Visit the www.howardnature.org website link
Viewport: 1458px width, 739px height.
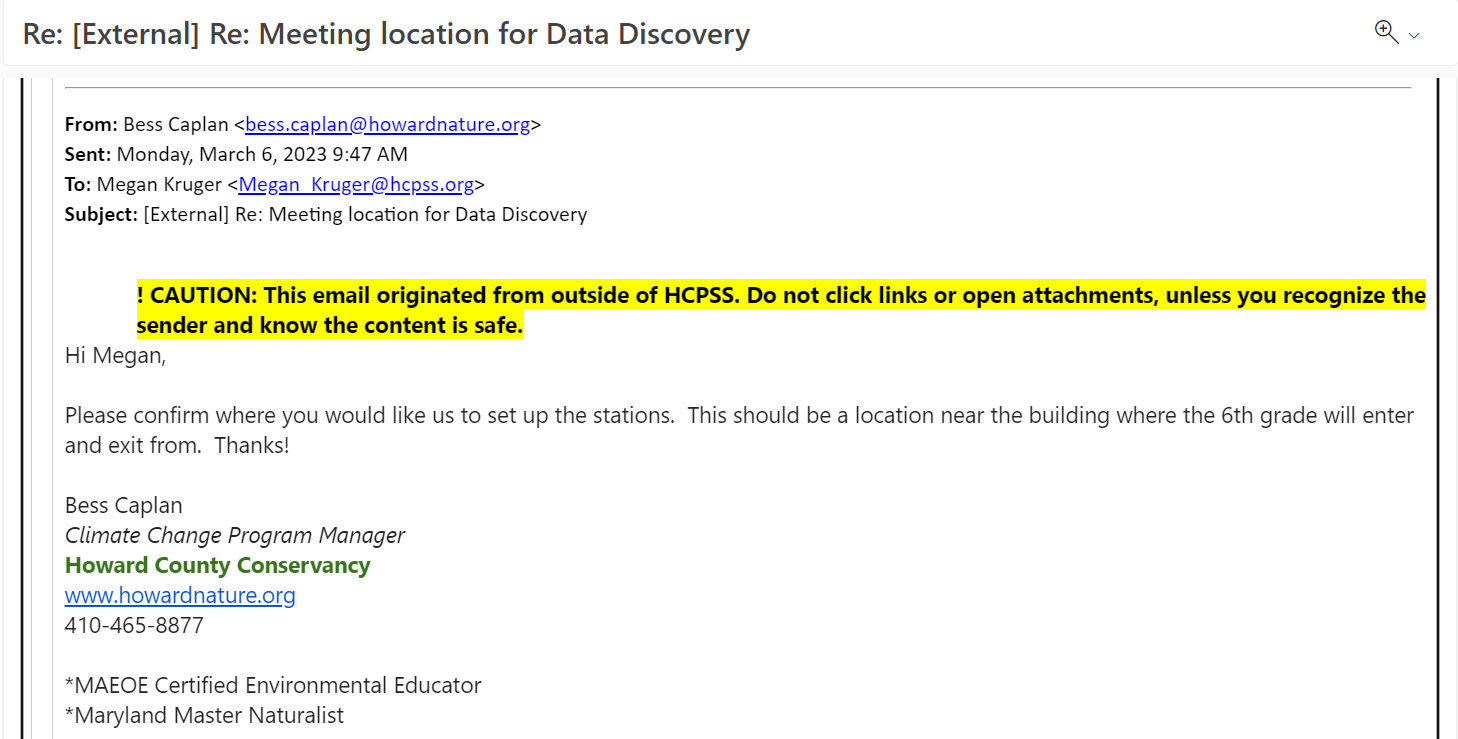point(180,596)
